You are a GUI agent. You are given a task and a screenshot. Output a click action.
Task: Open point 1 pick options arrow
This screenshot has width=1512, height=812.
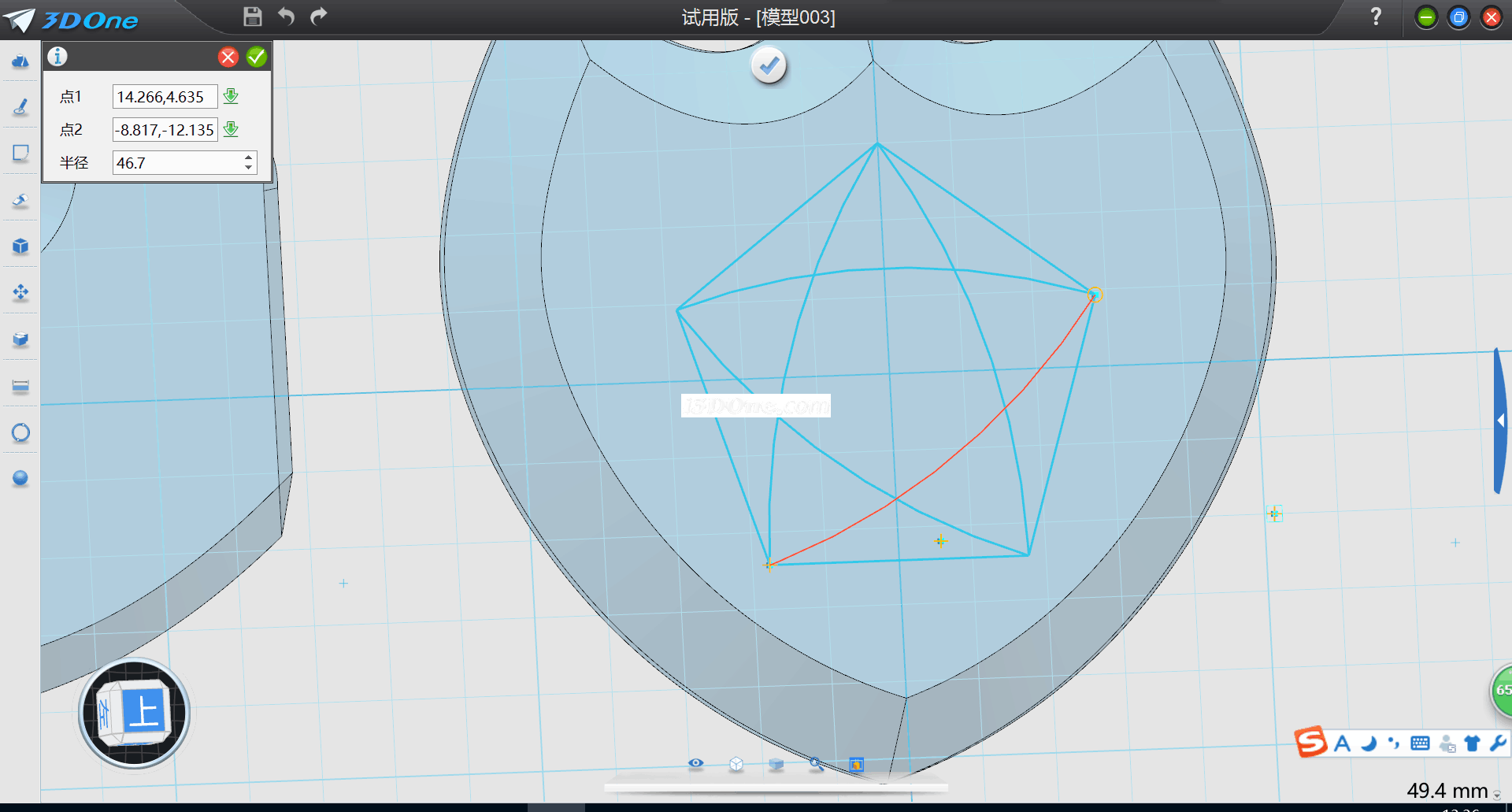(x=231, y=96)
